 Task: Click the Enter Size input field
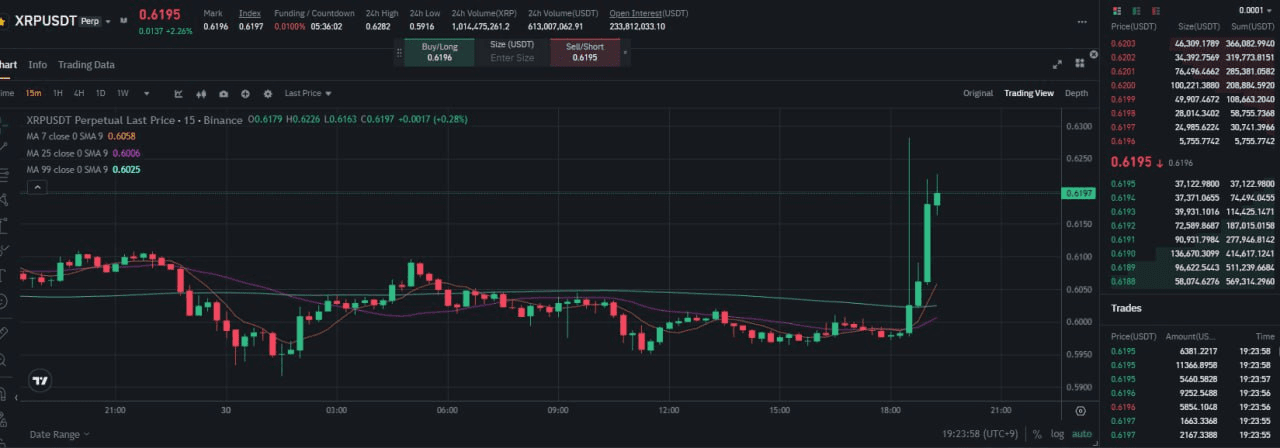click(x=512, y=58)
